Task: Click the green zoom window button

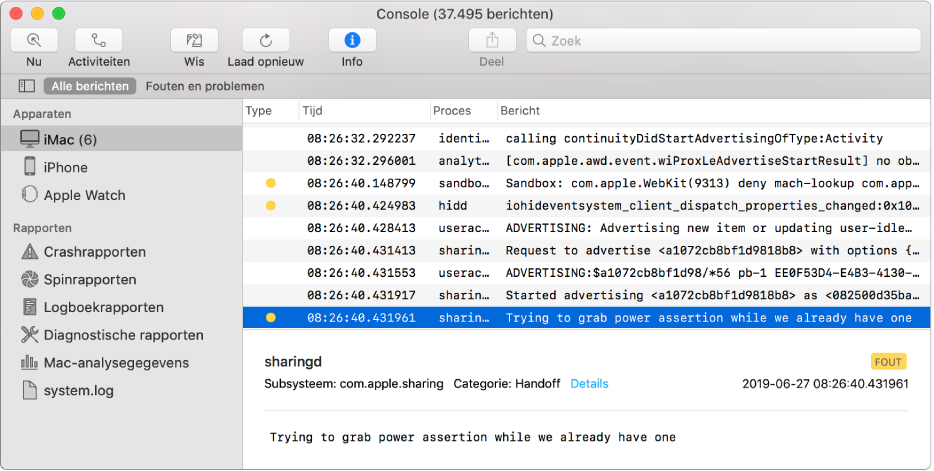Action: [x=58, y=13]
